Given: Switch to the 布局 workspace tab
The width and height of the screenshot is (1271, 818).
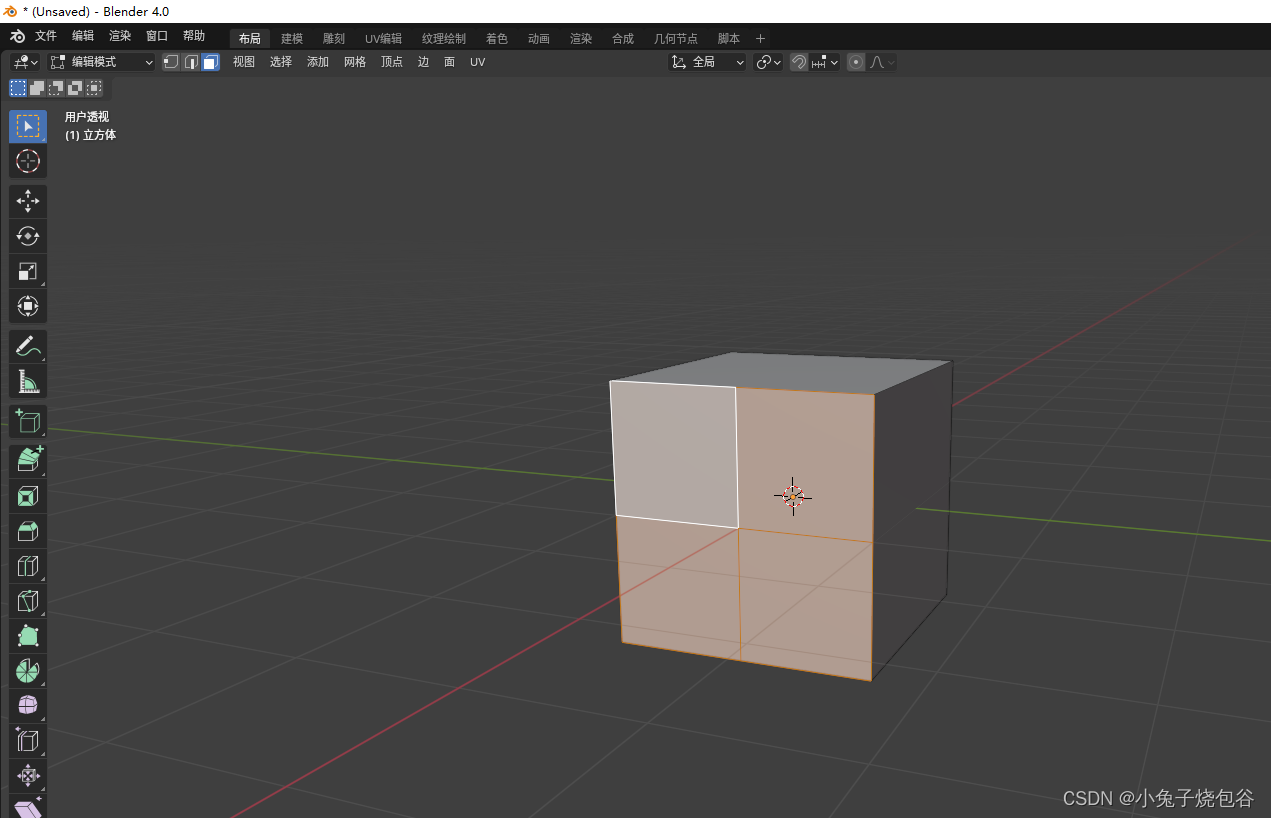Looking at the screenshot, I should pos(250,39).
